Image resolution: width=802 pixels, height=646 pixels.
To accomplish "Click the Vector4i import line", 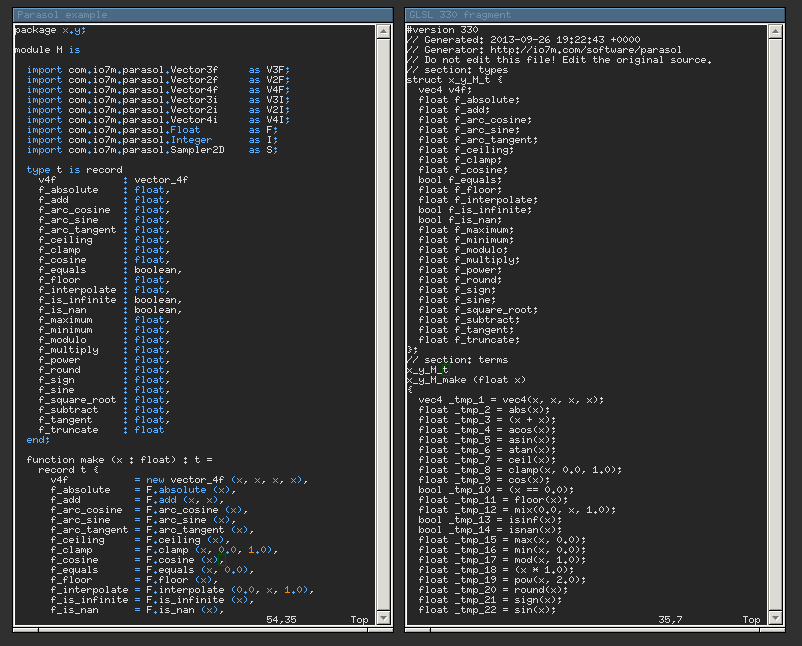I will 158,120.
